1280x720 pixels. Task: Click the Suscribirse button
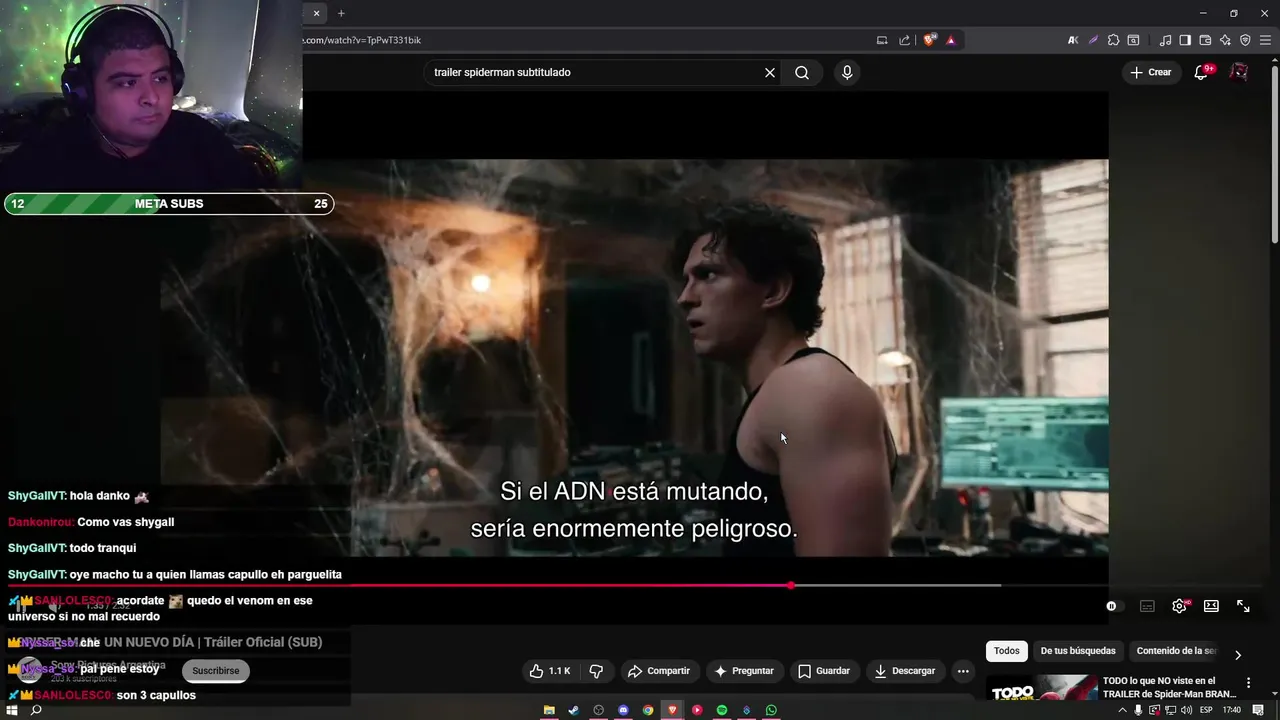[216, 671]
